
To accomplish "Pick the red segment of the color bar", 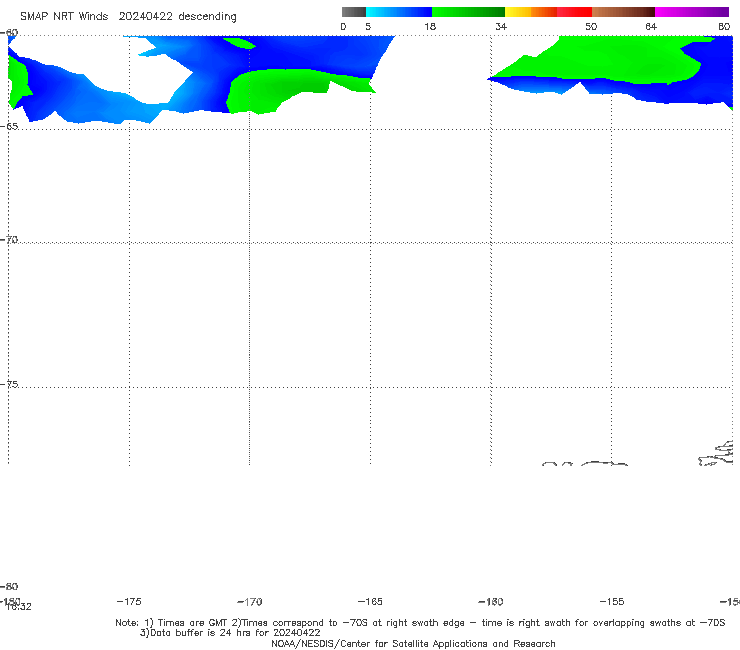I will (574, 12).
